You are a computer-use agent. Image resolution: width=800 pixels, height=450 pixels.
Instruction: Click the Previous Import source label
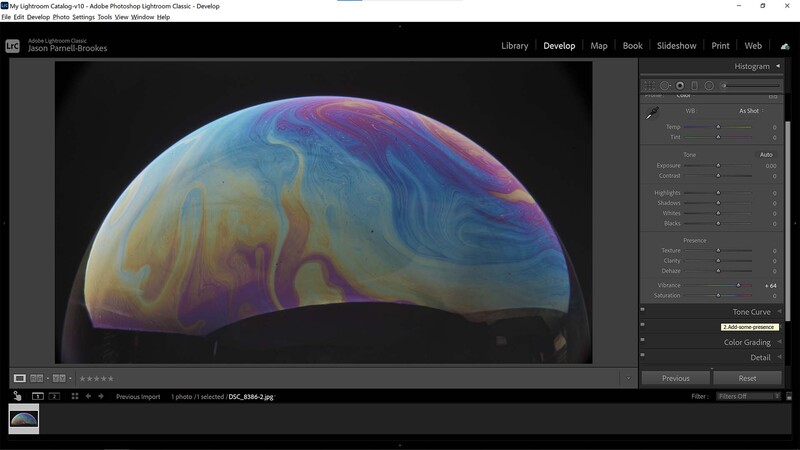[x=138, y=396]
